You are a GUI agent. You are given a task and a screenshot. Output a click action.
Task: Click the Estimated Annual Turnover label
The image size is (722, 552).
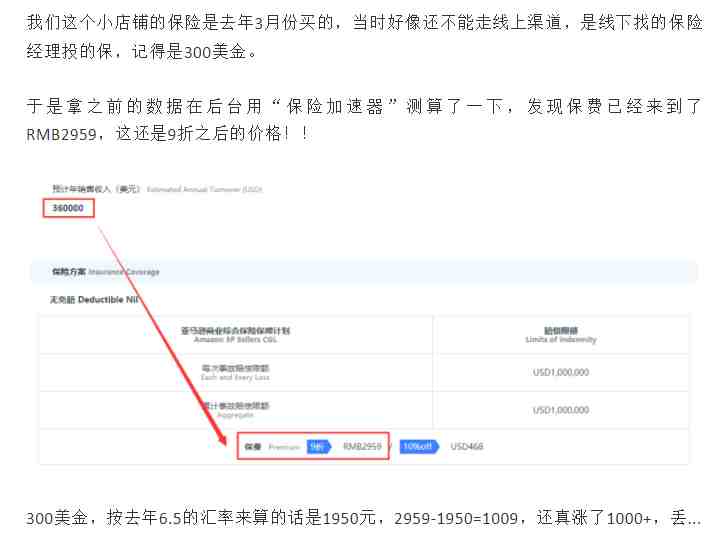(157, 189)
